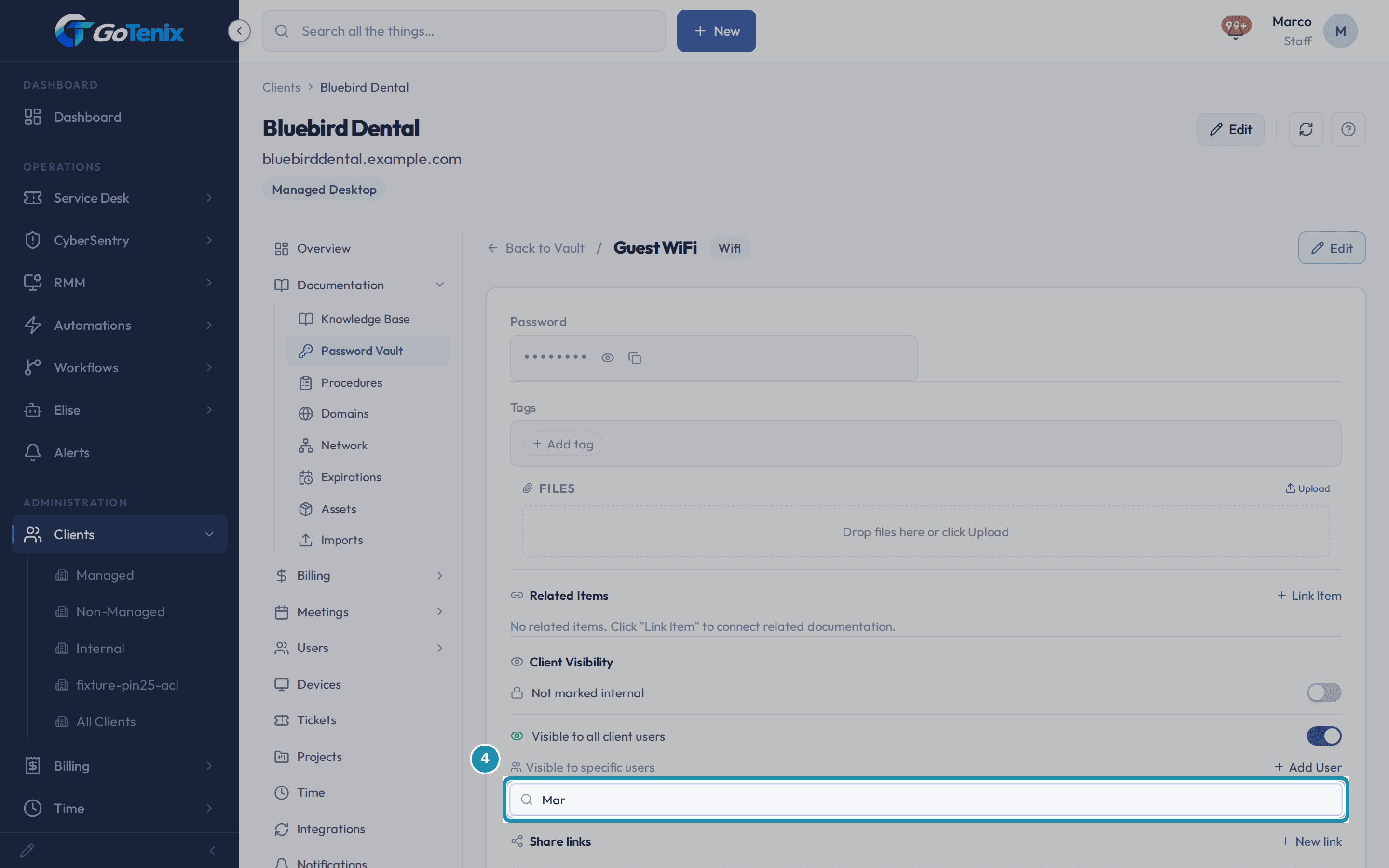The height and width of the screenshot is (868, 1389).
Task: Collapse the sidebar with the arrow button
Action: pyautogui.click(x=239, y=31)
